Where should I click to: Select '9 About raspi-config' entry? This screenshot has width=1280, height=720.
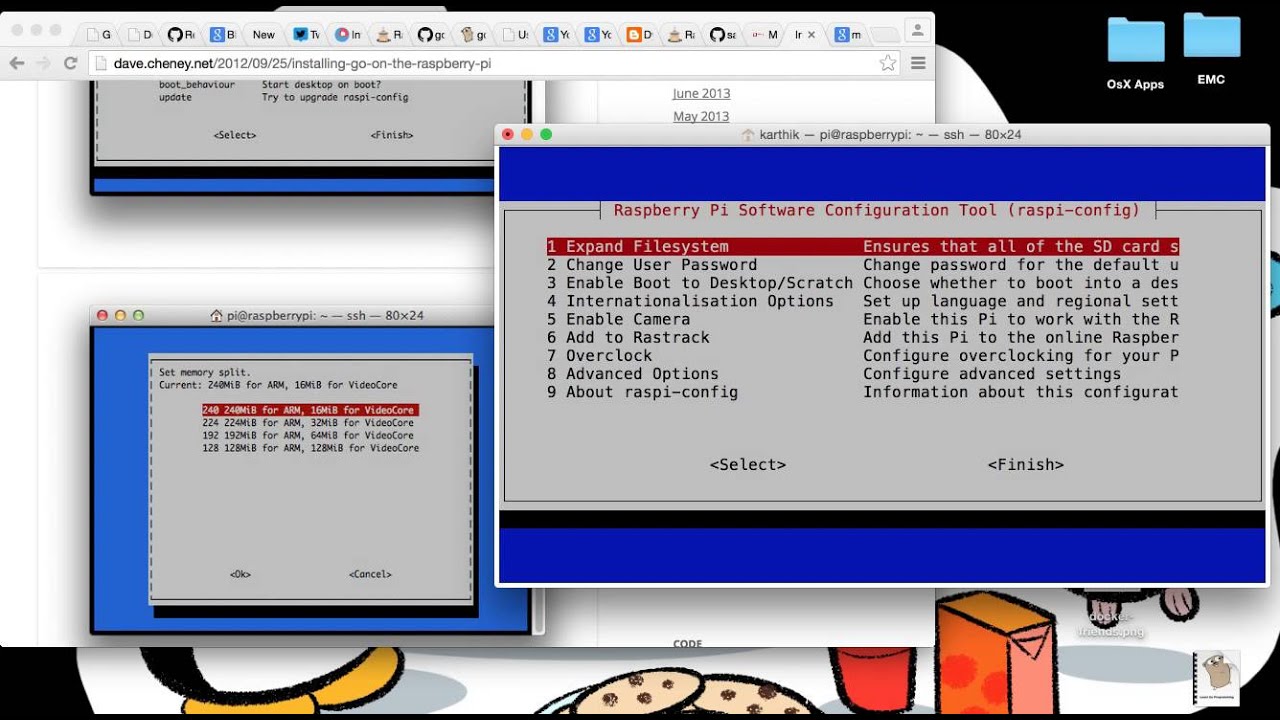click(863, 391)
